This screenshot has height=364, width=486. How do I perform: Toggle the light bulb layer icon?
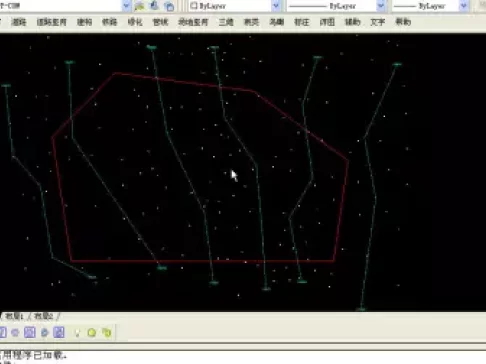[77, 332]
